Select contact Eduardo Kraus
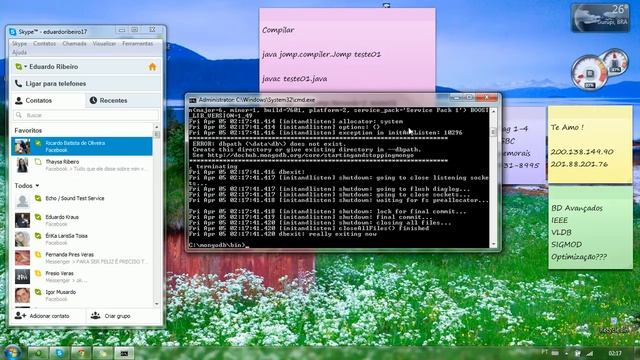This screenshot has width=640, height=360. tap(82, 220)
